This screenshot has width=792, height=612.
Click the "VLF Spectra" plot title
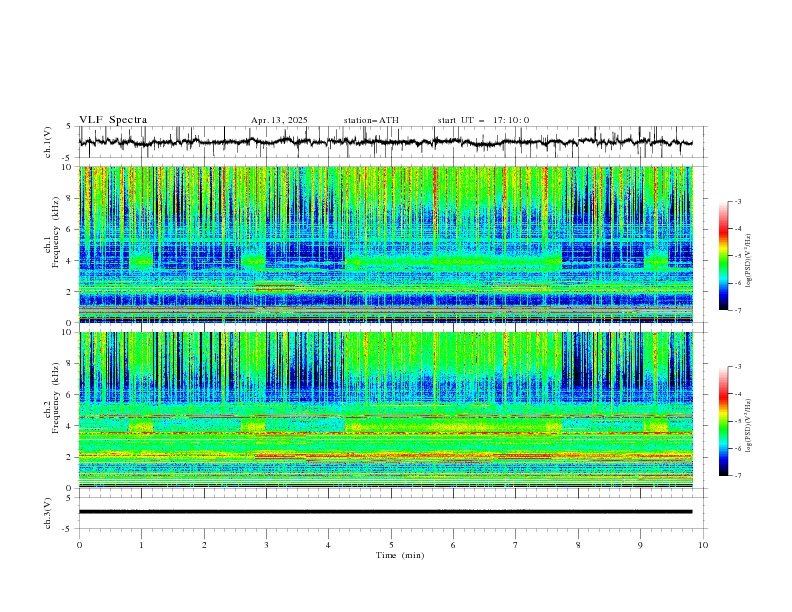(x=113, y=120)
